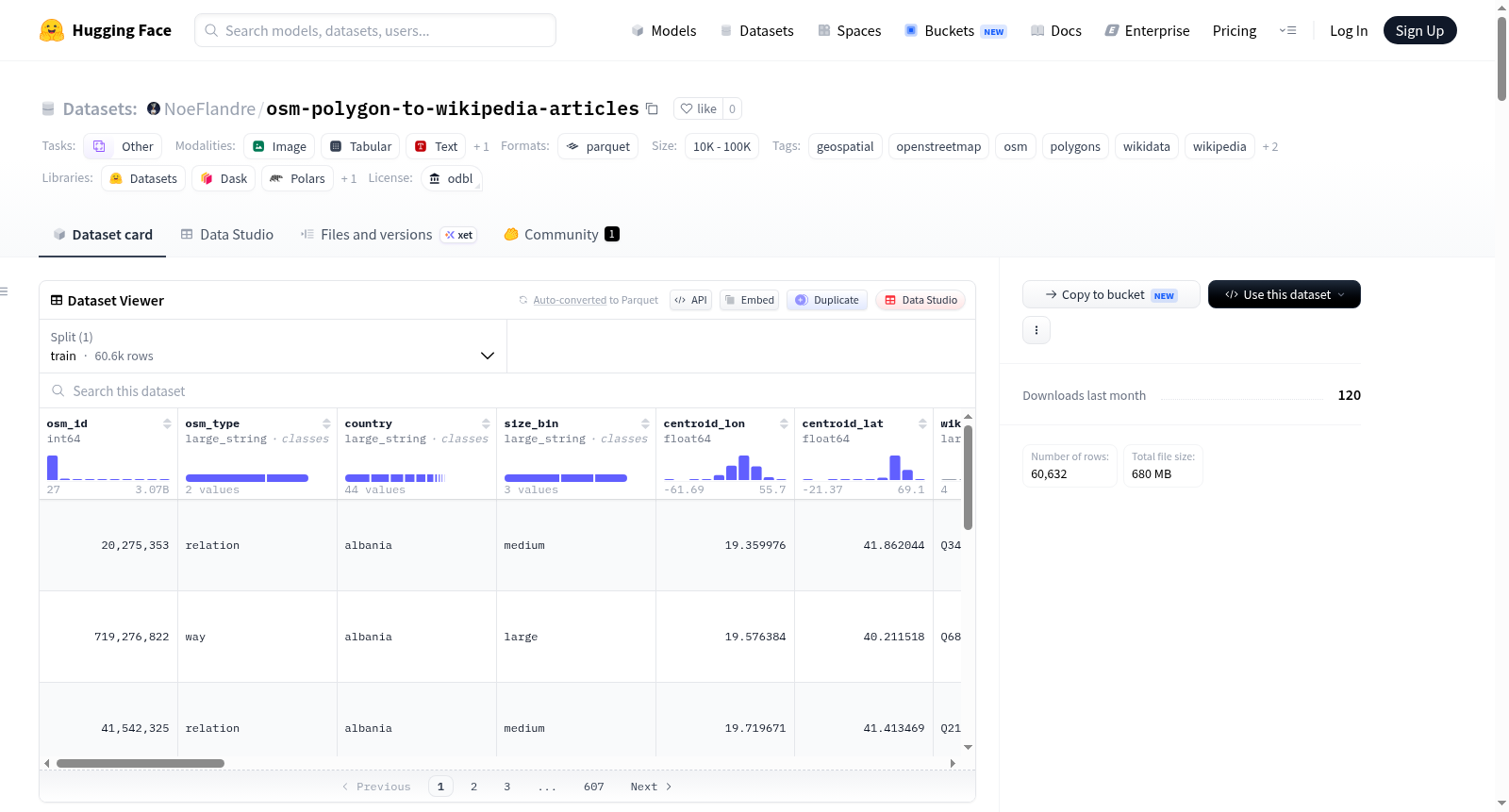This screenshot has height=812, width=1509.
Task: Click cell value 719,276,822
Action: (x=131, y=637)
